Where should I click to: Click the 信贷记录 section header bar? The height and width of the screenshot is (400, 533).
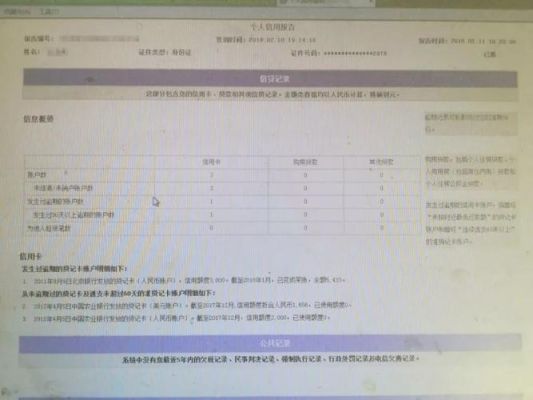pyautogui.click(x=270, y=79)
